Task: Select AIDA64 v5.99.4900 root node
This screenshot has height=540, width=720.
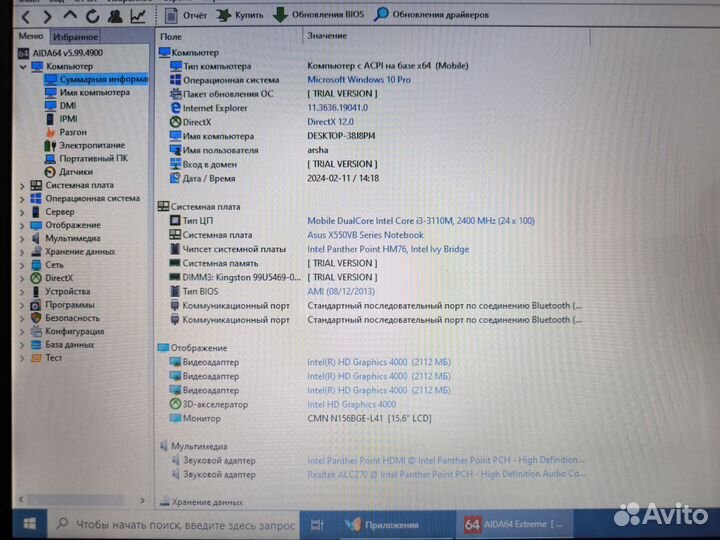Action: click(x=61, y=53)
